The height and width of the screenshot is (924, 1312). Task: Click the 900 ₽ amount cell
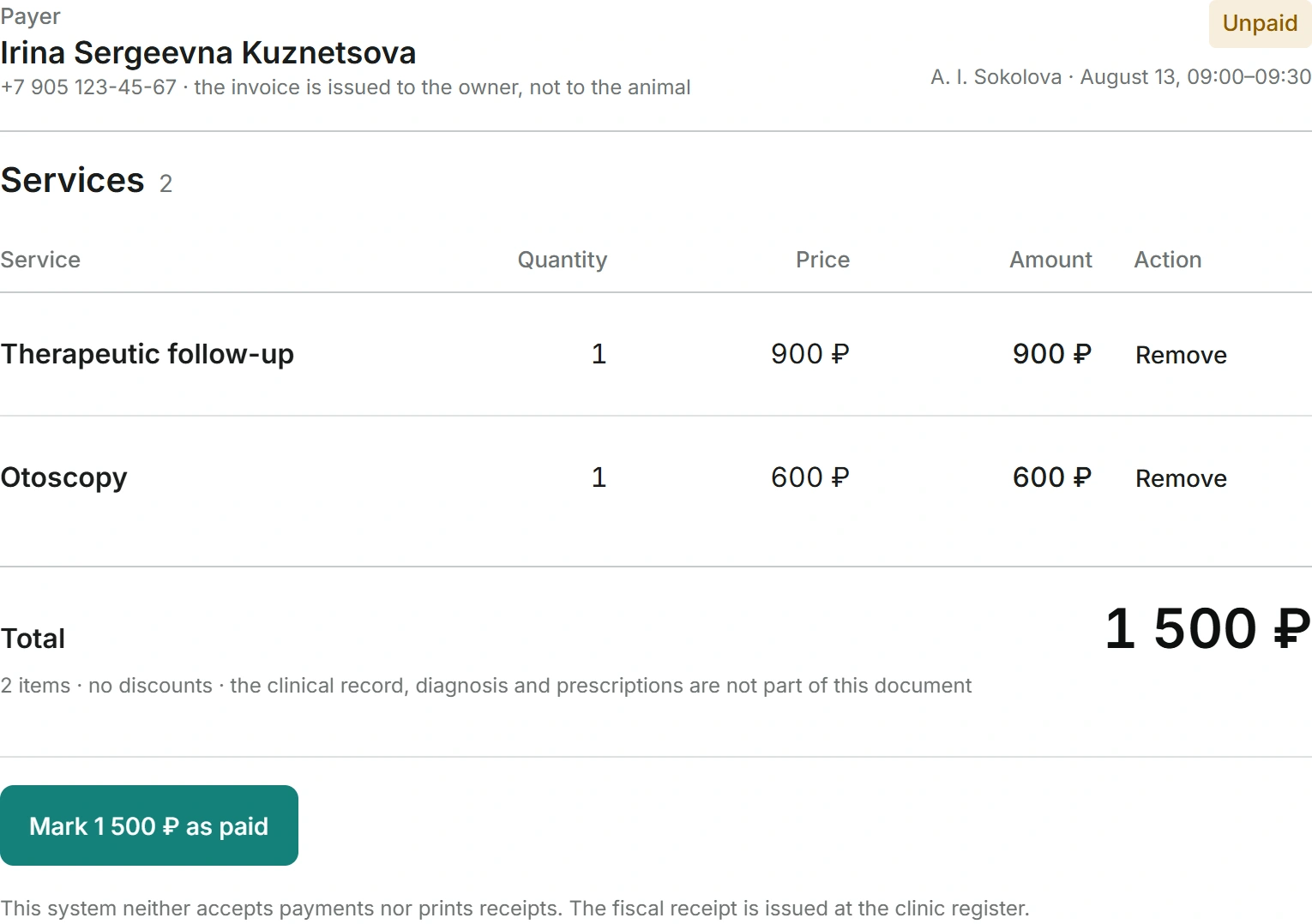point(1052,354)
